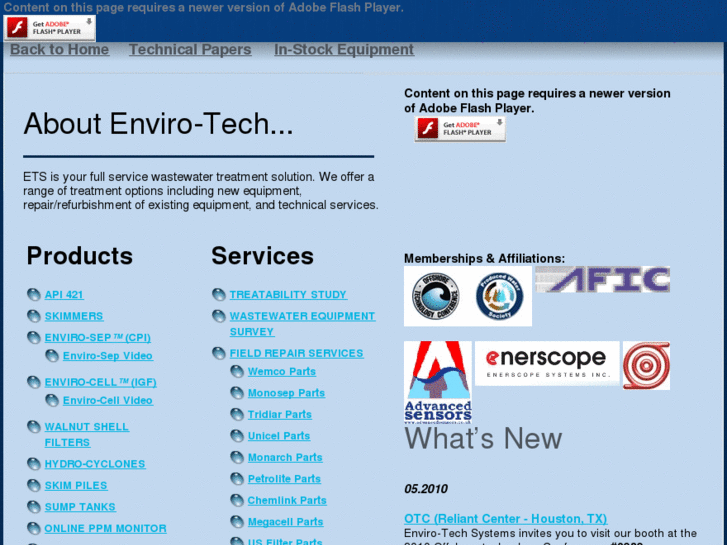Go Back to Home
Viewport: 727px width, 545px height.
[60, 49]
